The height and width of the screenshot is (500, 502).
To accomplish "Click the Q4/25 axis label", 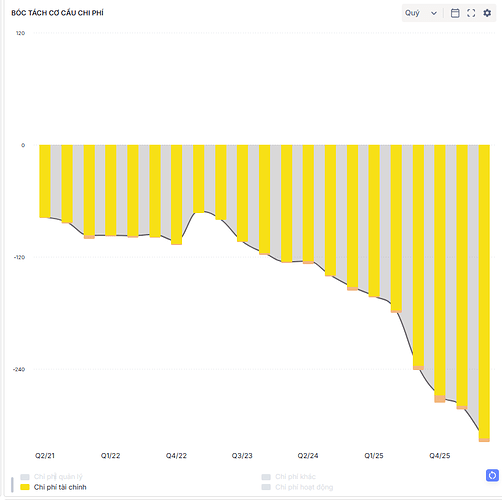I will (440, 455).
